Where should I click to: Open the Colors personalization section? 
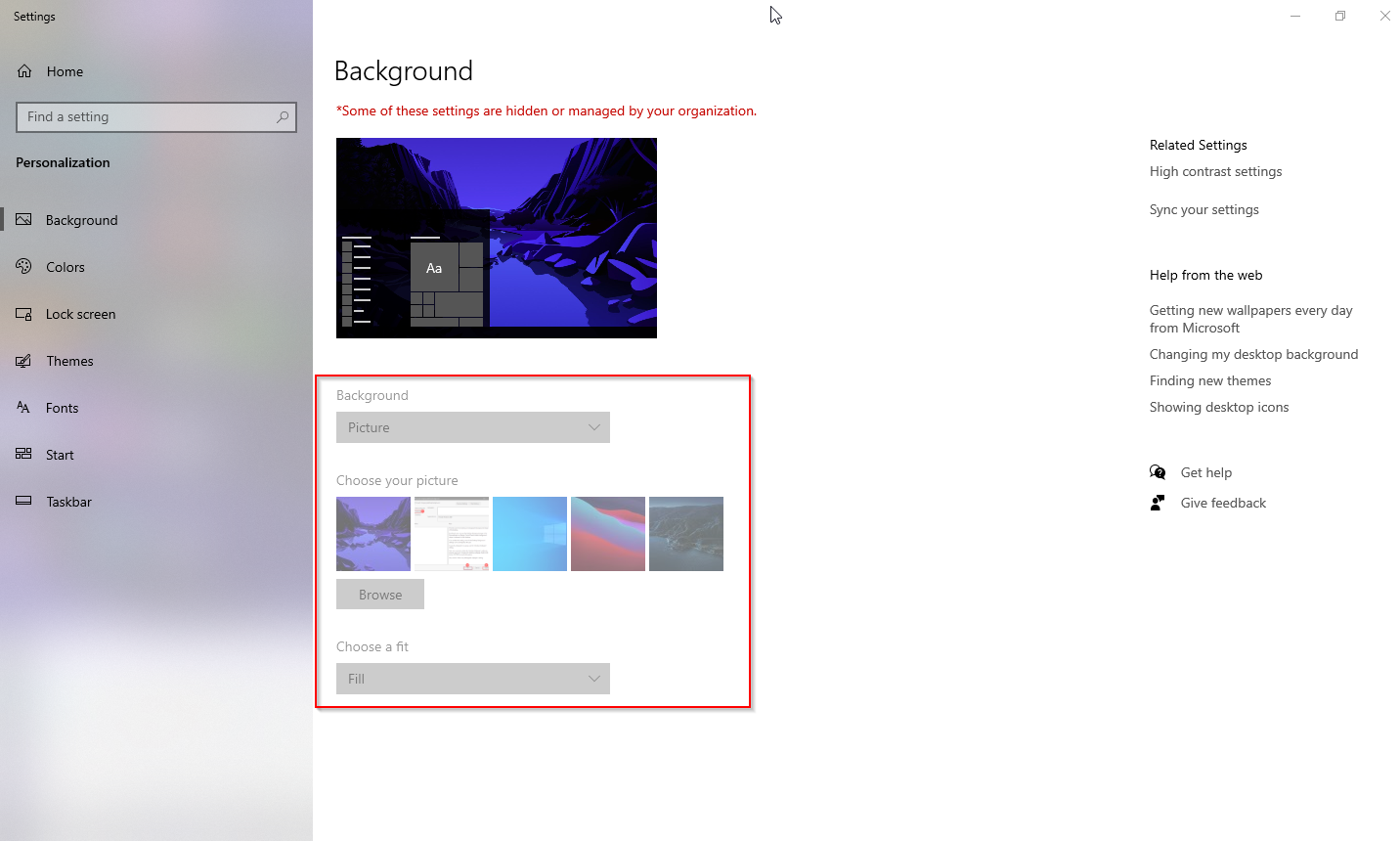coord(23,266)
